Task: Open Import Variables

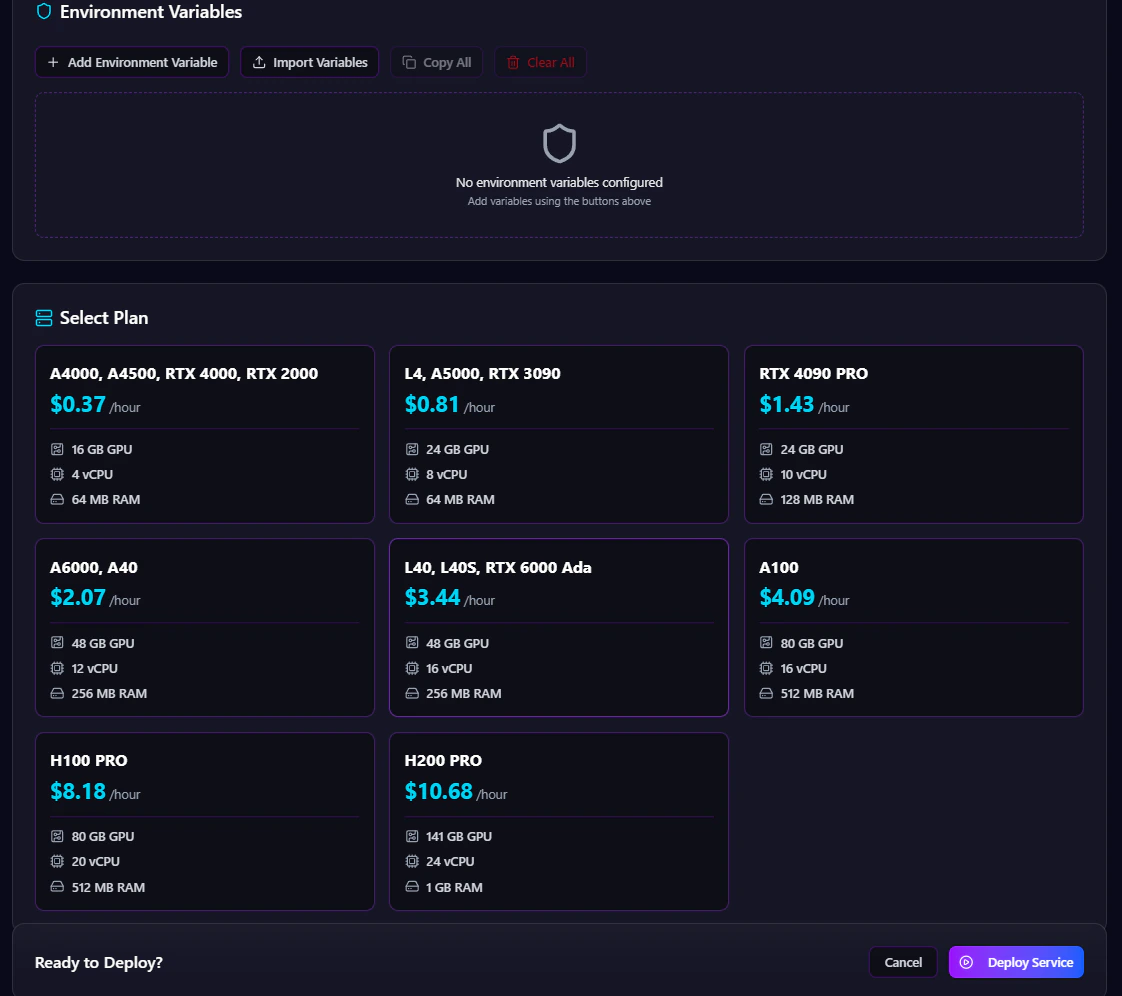Action: [309, 62]
